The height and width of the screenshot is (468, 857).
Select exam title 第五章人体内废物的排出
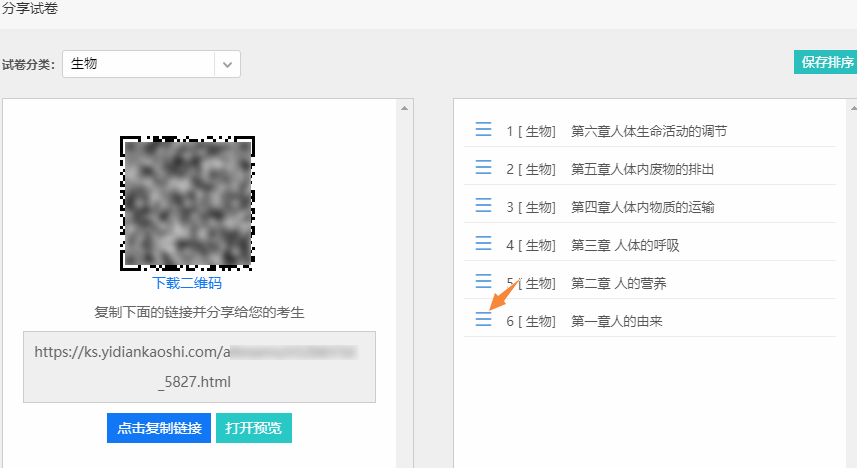642,169
